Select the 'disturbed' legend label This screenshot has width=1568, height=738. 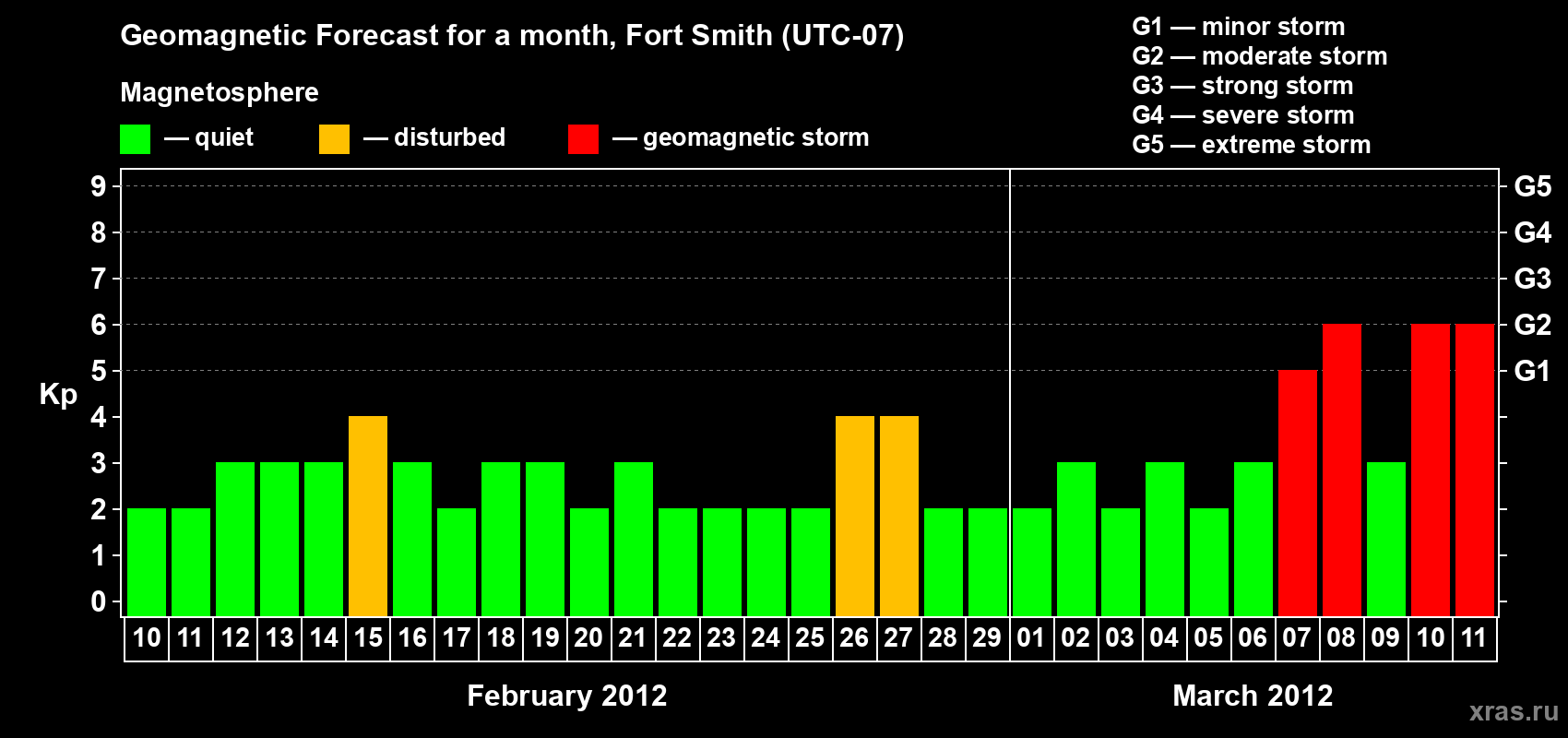[449, 137]
